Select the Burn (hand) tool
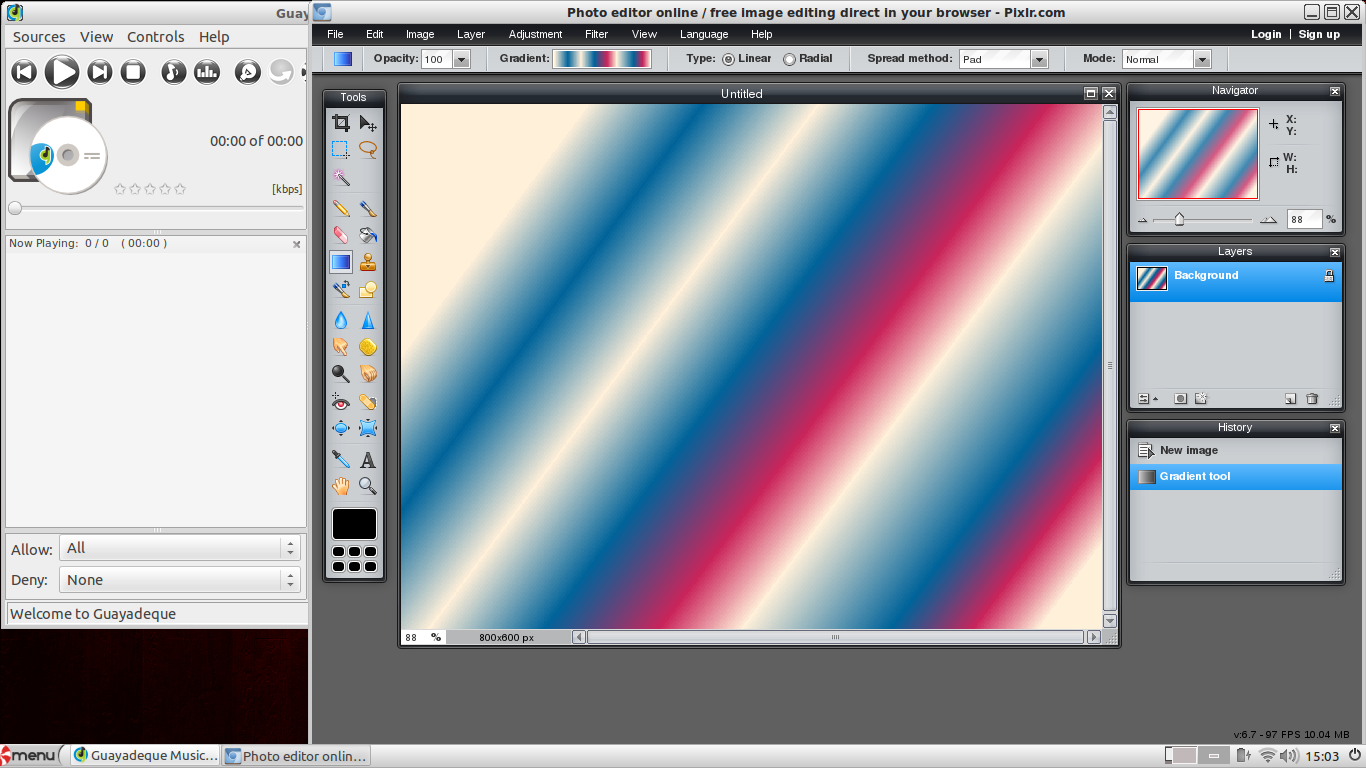Viewport: 1366px width, 768px height. [x=368, y=374]
